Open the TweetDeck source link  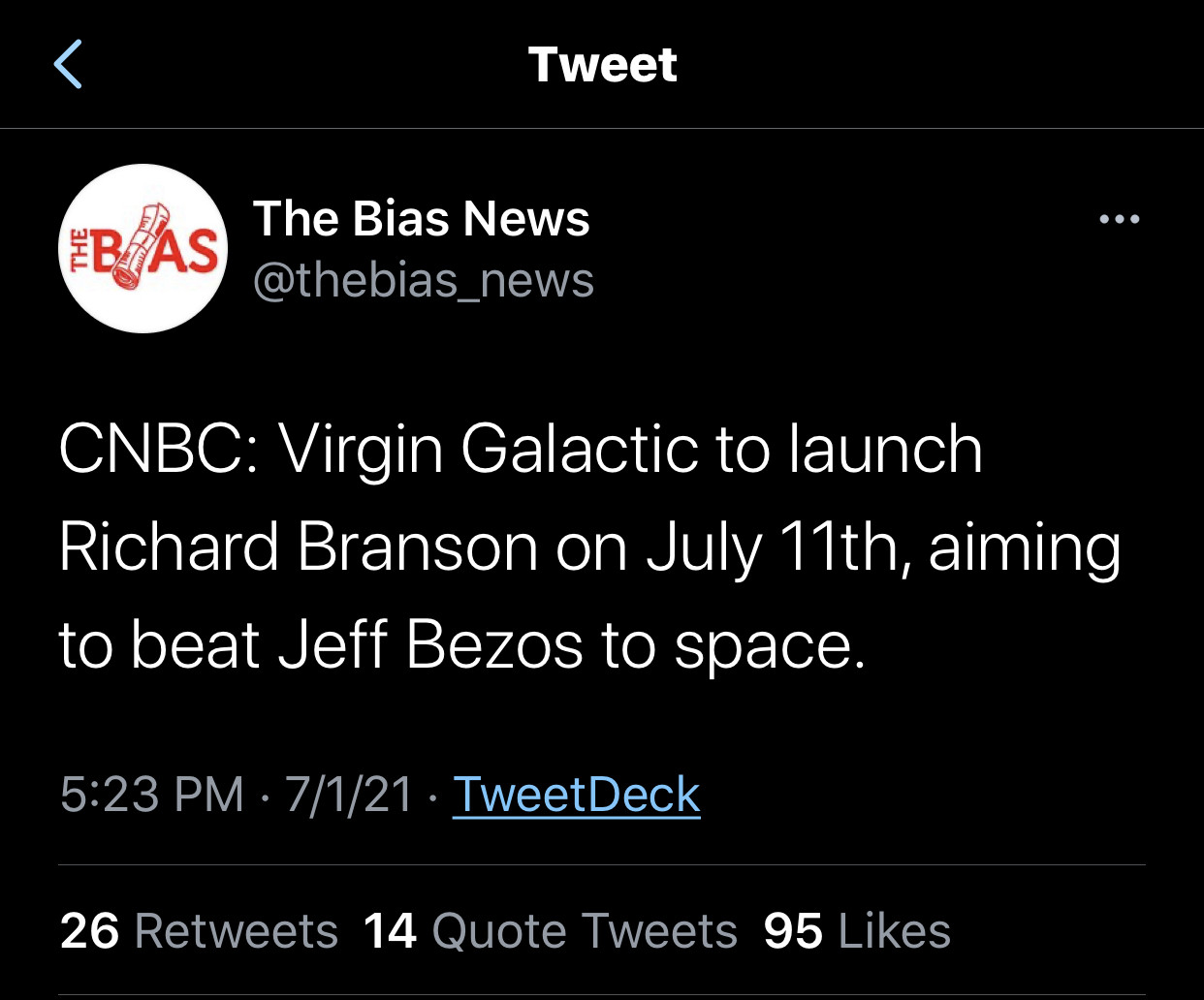point(576,796)
